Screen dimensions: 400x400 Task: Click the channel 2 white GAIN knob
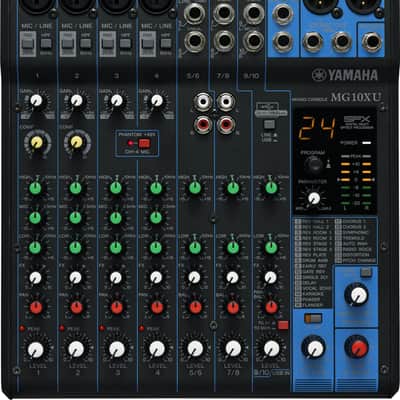[x=76, y=100]
